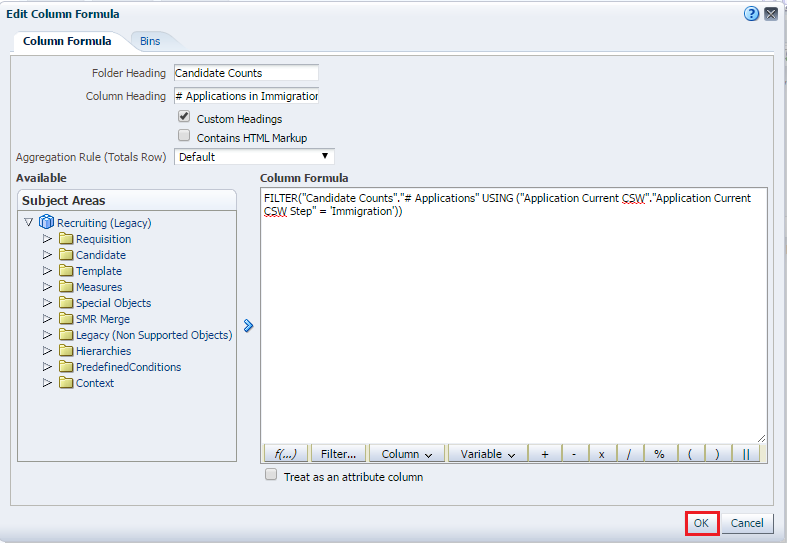Click the Template folder icon

(x=66, y=270)
